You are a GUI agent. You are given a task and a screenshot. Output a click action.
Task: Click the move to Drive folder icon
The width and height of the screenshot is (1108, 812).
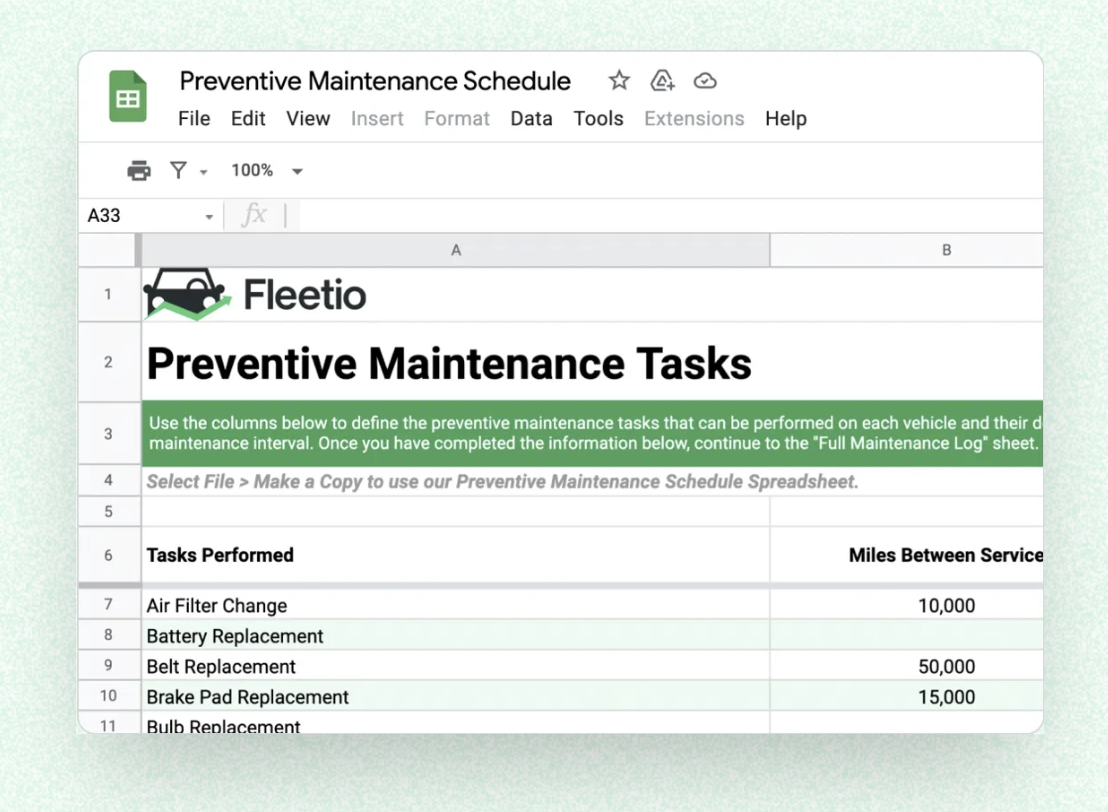pos(662,81)
